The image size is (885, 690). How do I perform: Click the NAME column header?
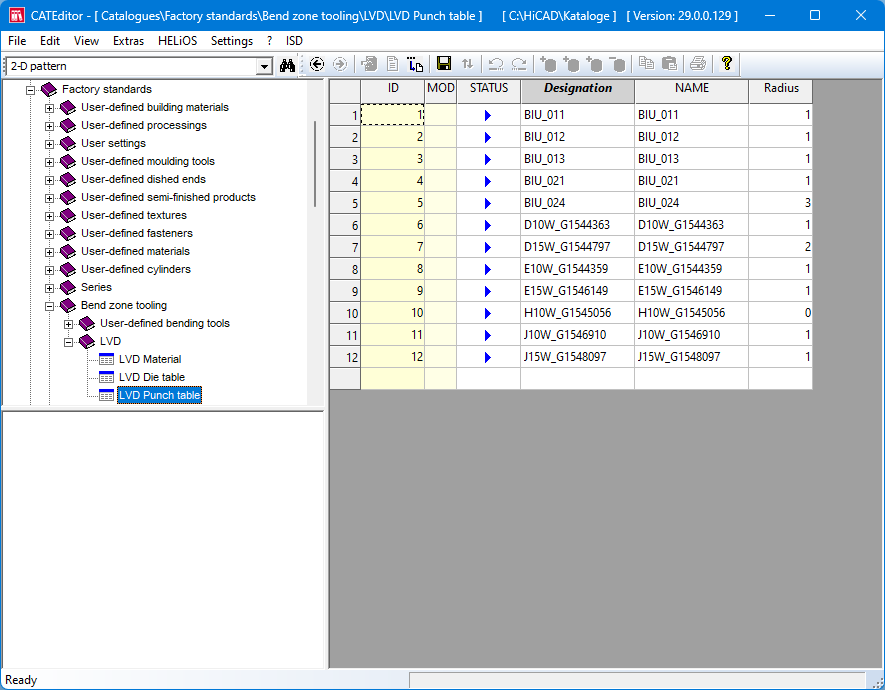[x=691, y=91]
